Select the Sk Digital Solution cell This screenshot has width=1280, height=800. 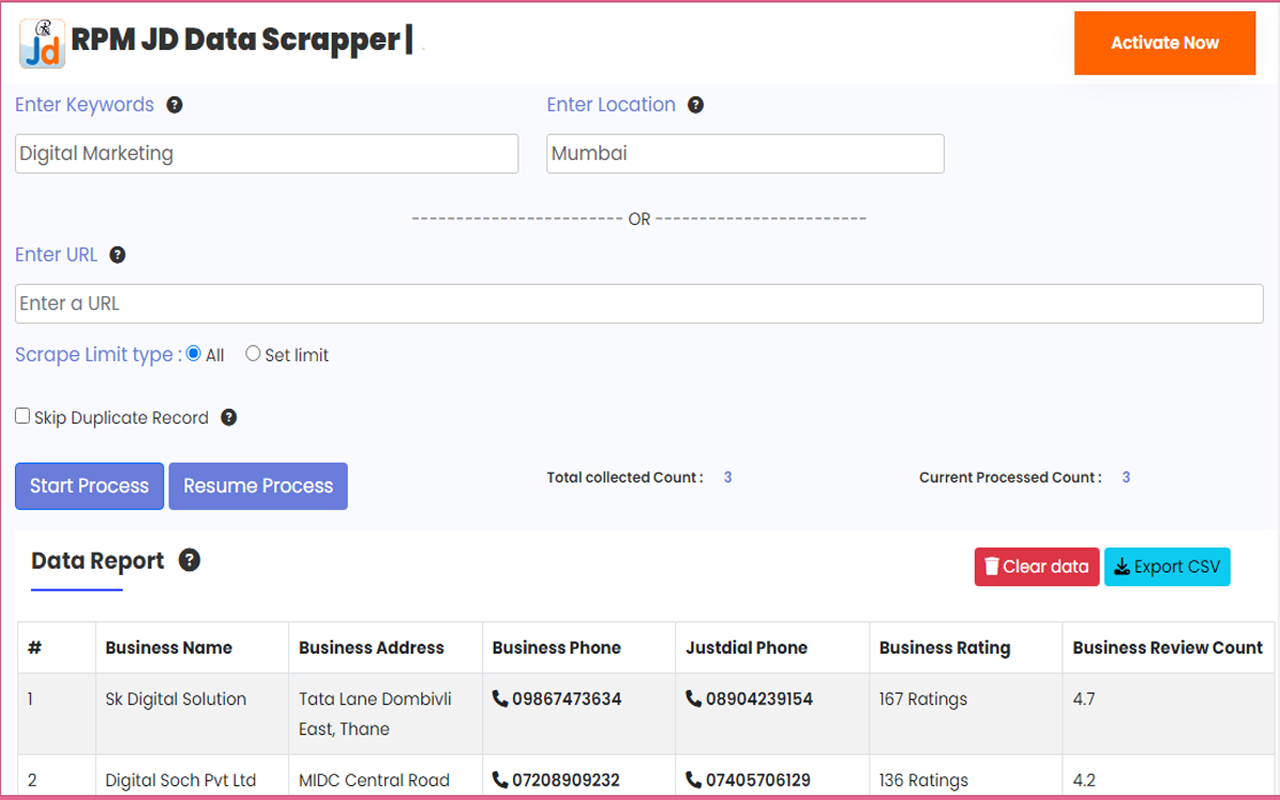click(x=192, y=714)
